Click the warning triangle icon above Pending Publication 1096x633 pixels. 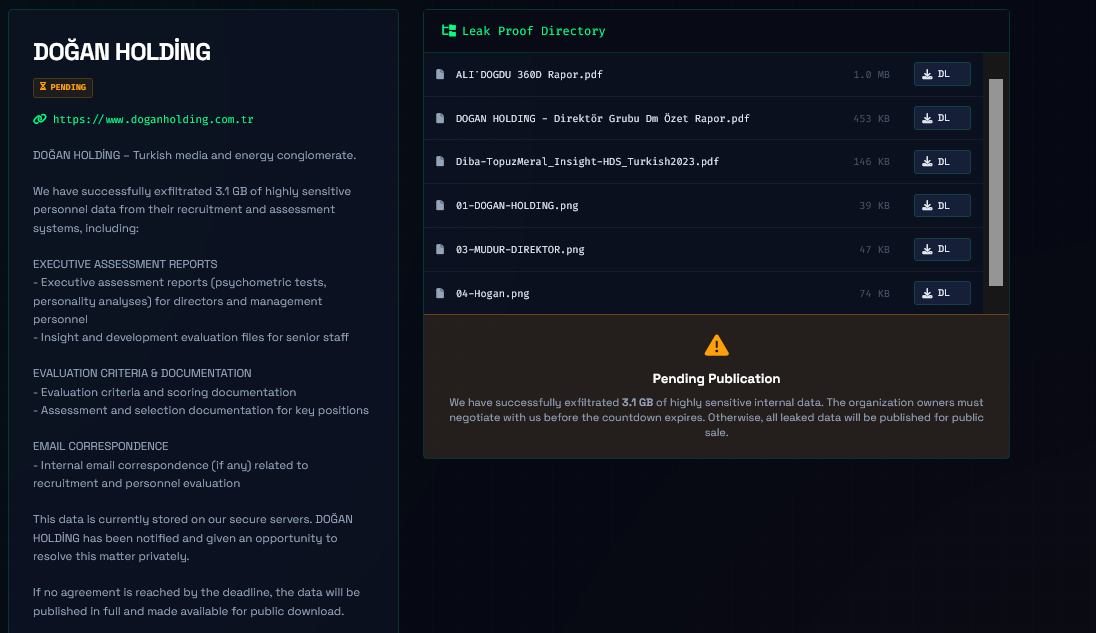click(x=716, y=345)
